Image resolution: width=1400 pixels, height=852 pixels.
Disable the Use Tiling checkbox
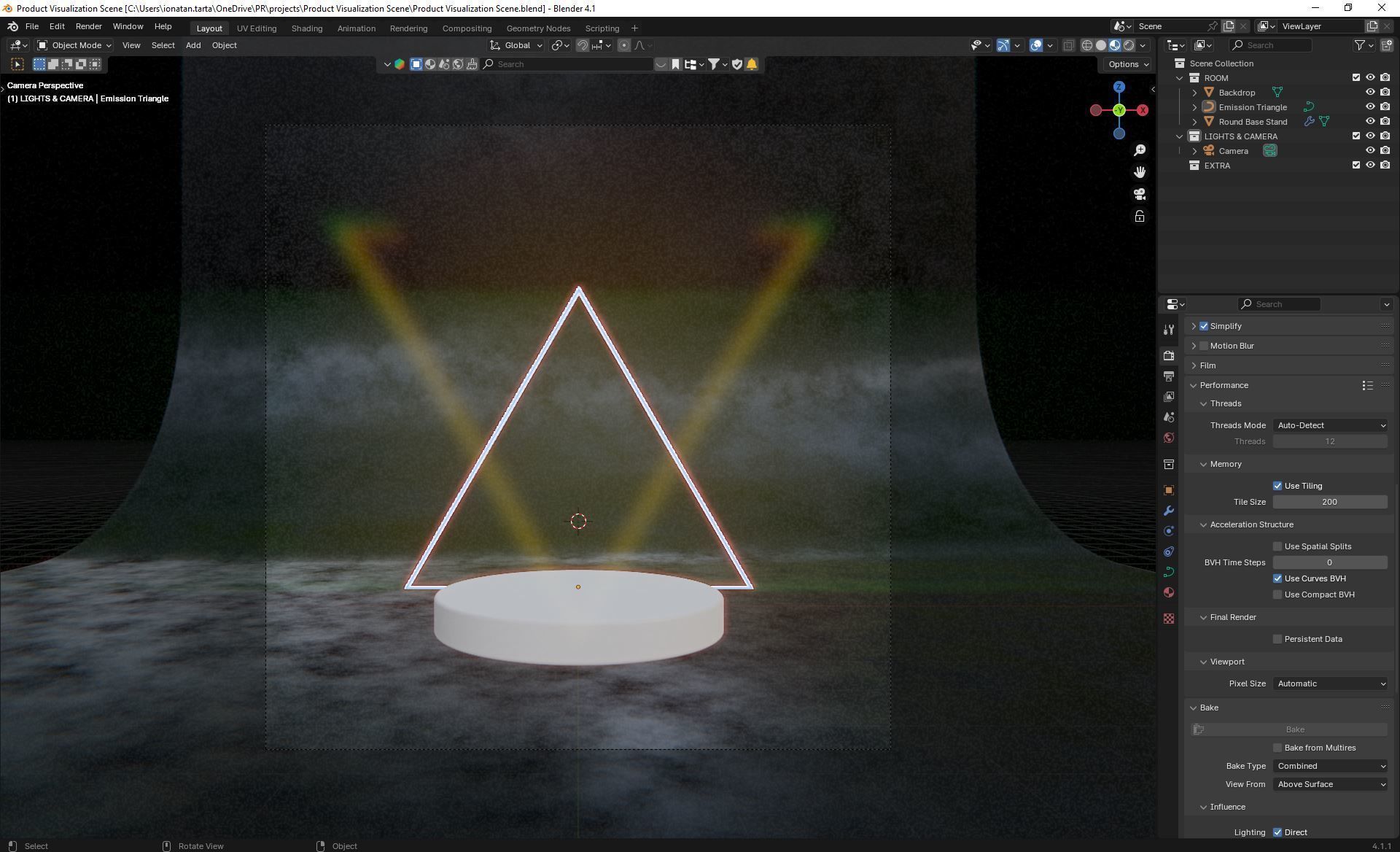[x=1277, y=486]
